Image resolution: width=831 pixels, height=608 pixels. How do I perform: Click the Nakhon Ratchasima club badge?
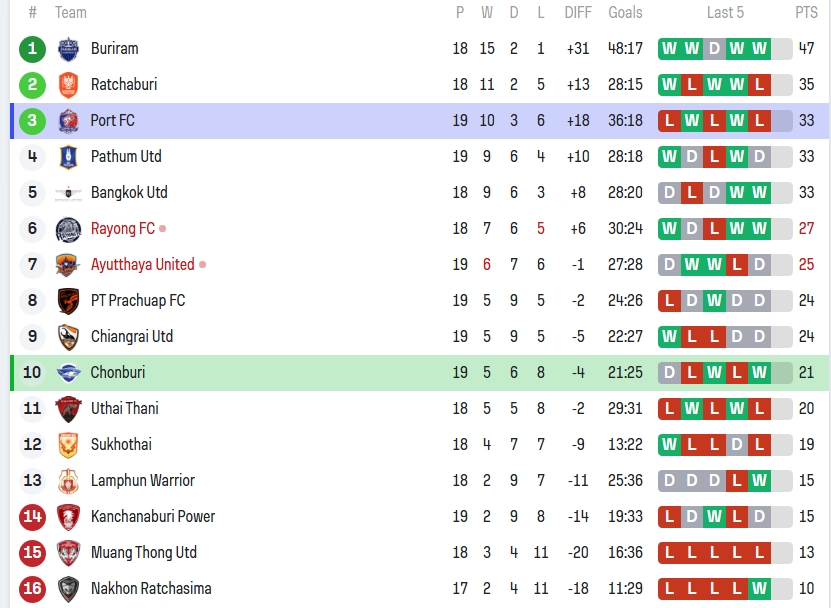pyautogui.click(x=68, y=589)
